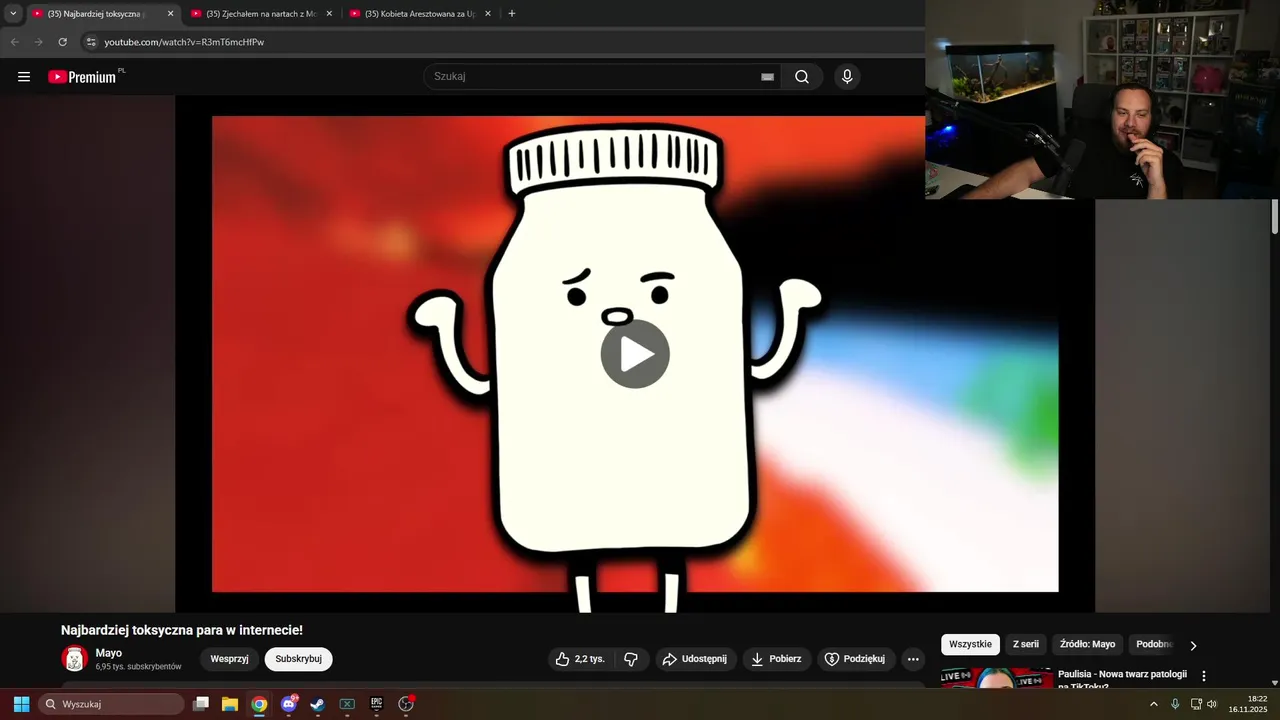Expand hidden system tray icons
This screenshot has width=1280, height=720.
pyautogui.click(x=1154, y=704)
